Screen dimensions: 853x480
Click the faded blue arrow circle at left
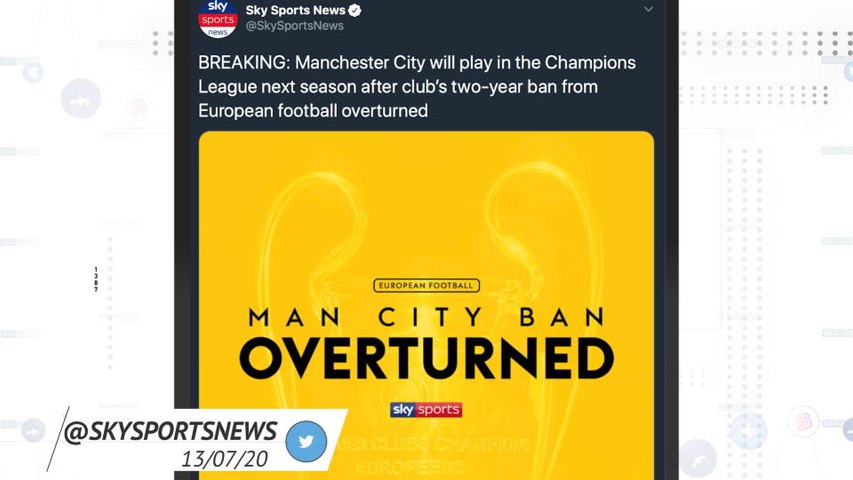[x=33, y=72]
